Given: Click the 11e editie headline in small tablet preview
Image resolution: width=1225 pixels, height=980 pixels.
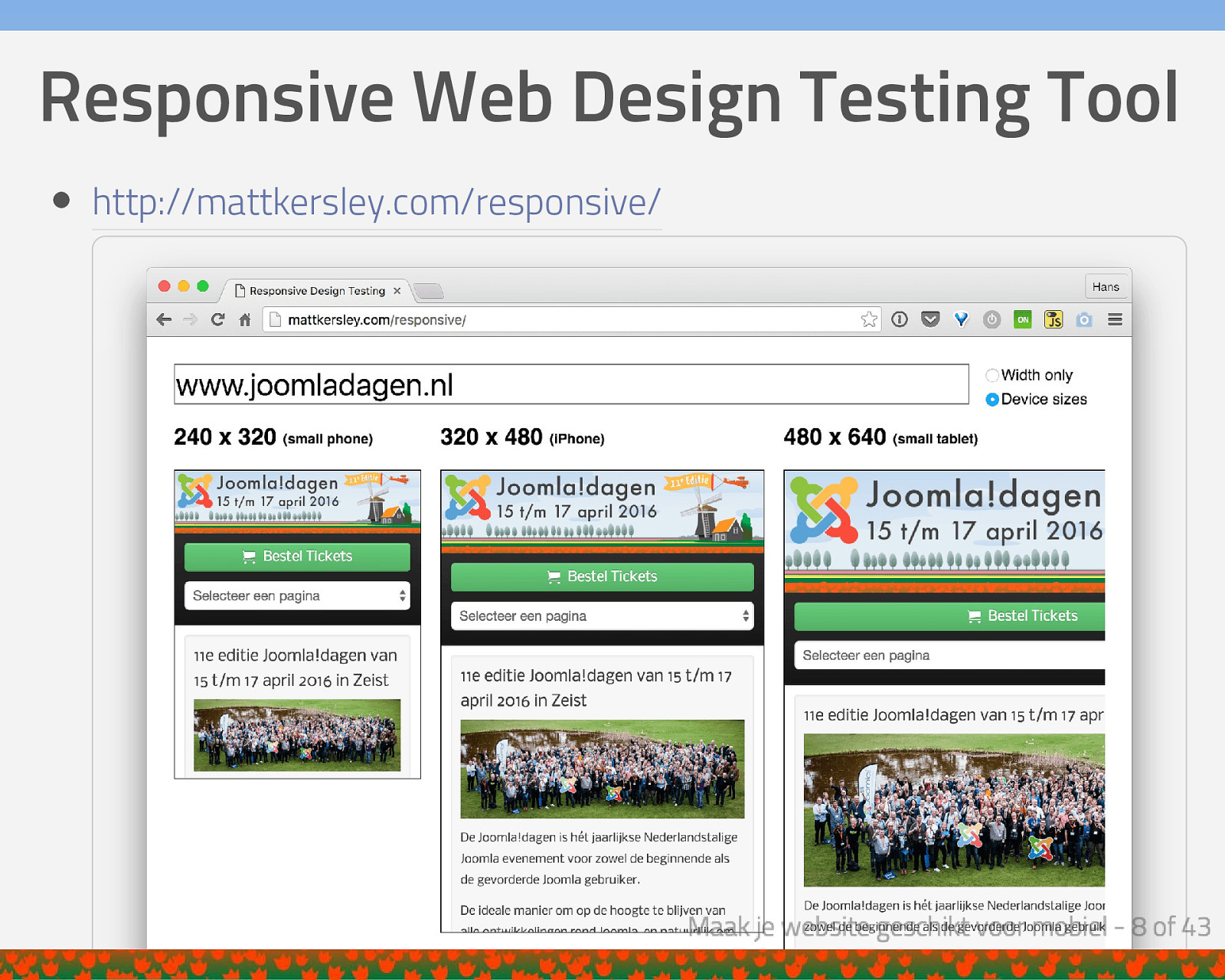Looking at the screenshot, I should (x=954, y=715).
